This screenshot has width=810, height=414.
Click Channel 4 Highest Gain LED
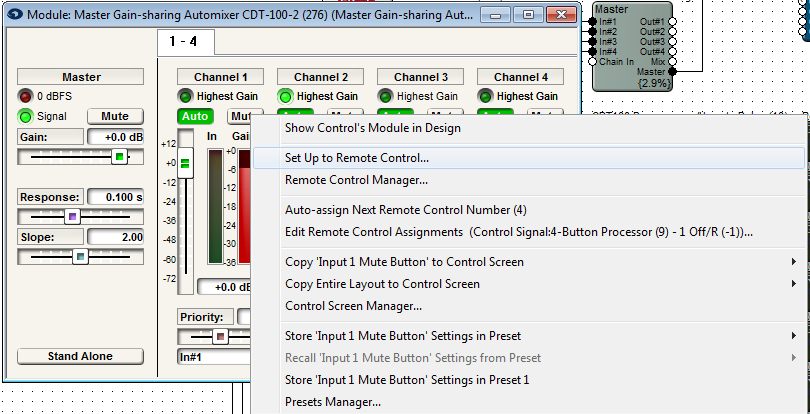tap(486, 96)
